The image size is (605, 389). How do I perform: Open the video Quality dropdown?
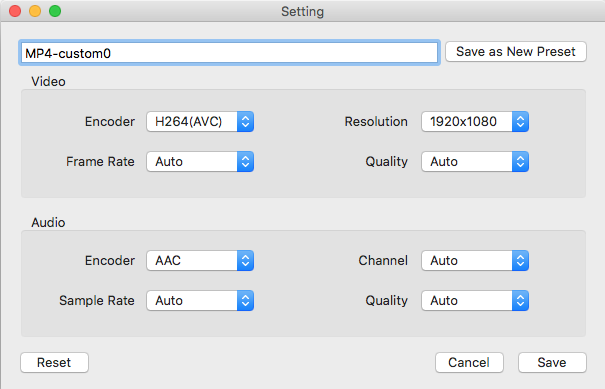pyautogui.click(x=475, y=161)
